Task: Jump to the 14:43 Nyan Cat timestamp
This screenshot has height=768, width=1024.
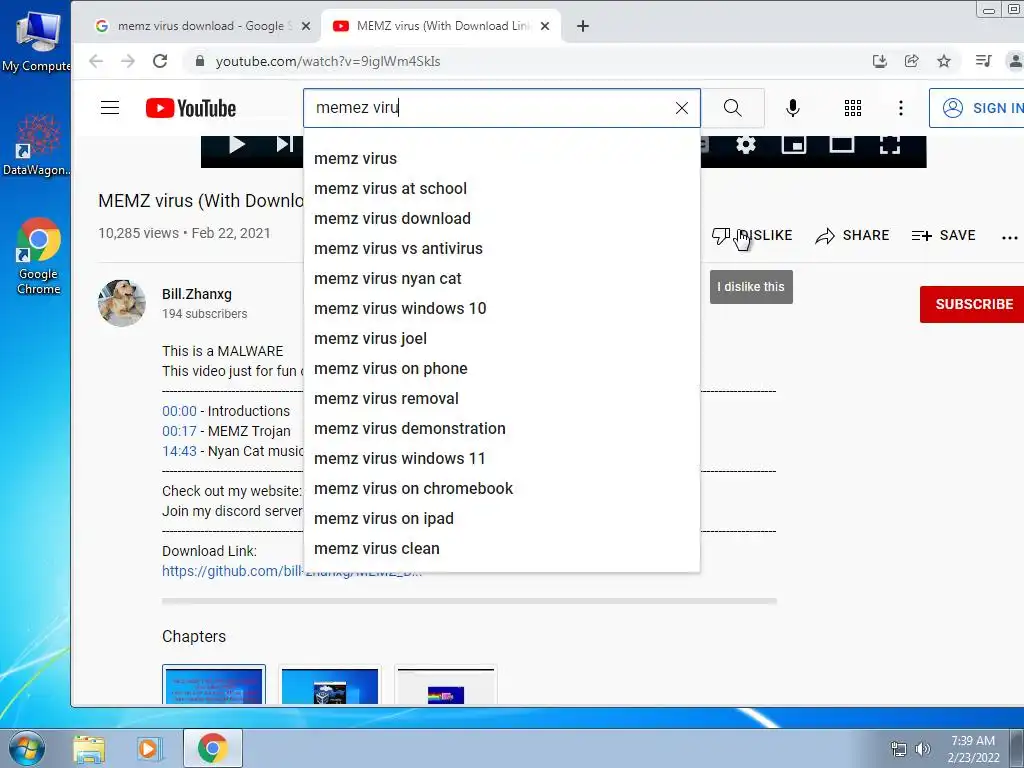Action: coord(179,451)
